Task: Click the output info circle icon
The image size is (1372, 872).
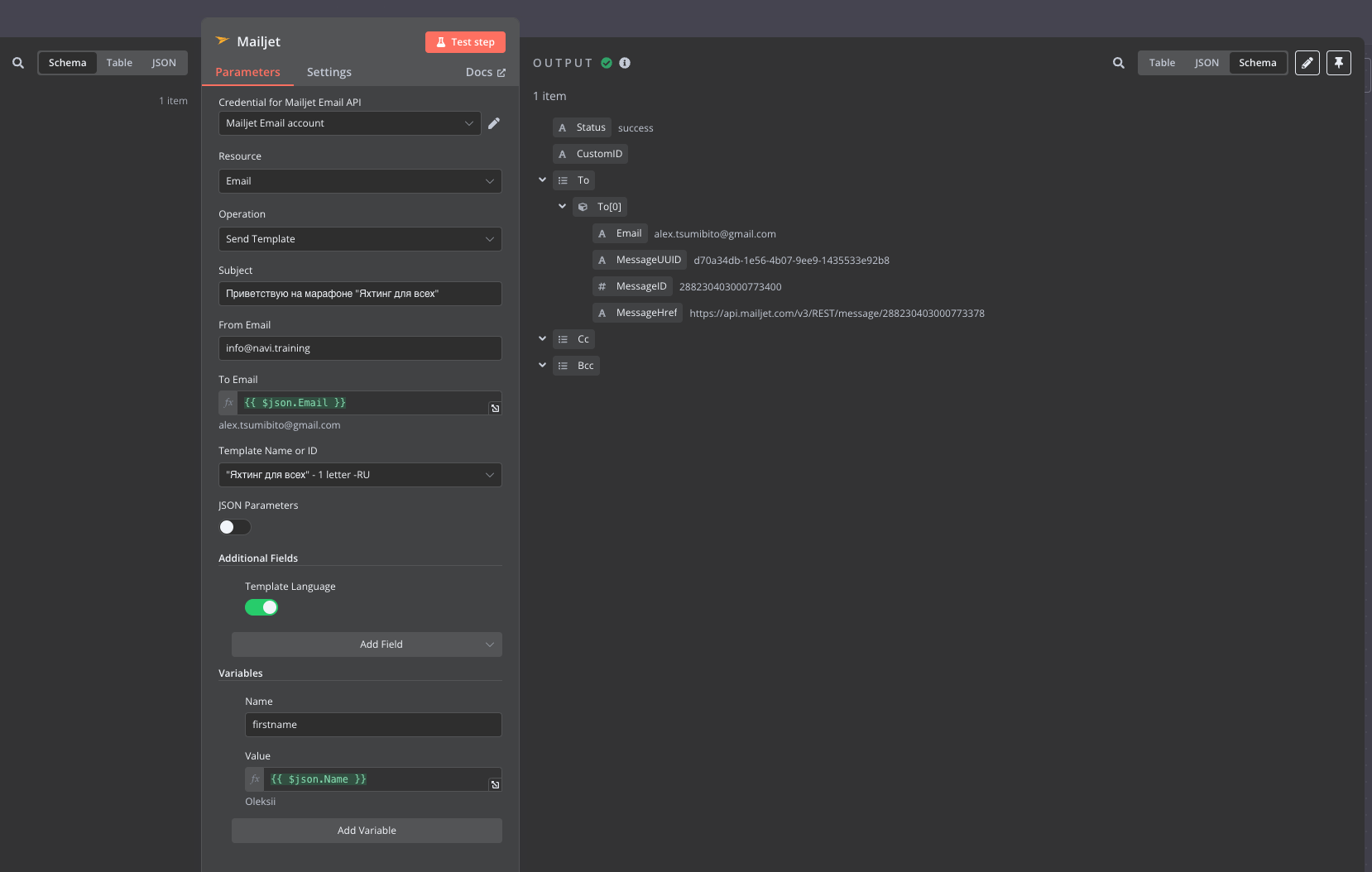Action: tap(625, 63)
